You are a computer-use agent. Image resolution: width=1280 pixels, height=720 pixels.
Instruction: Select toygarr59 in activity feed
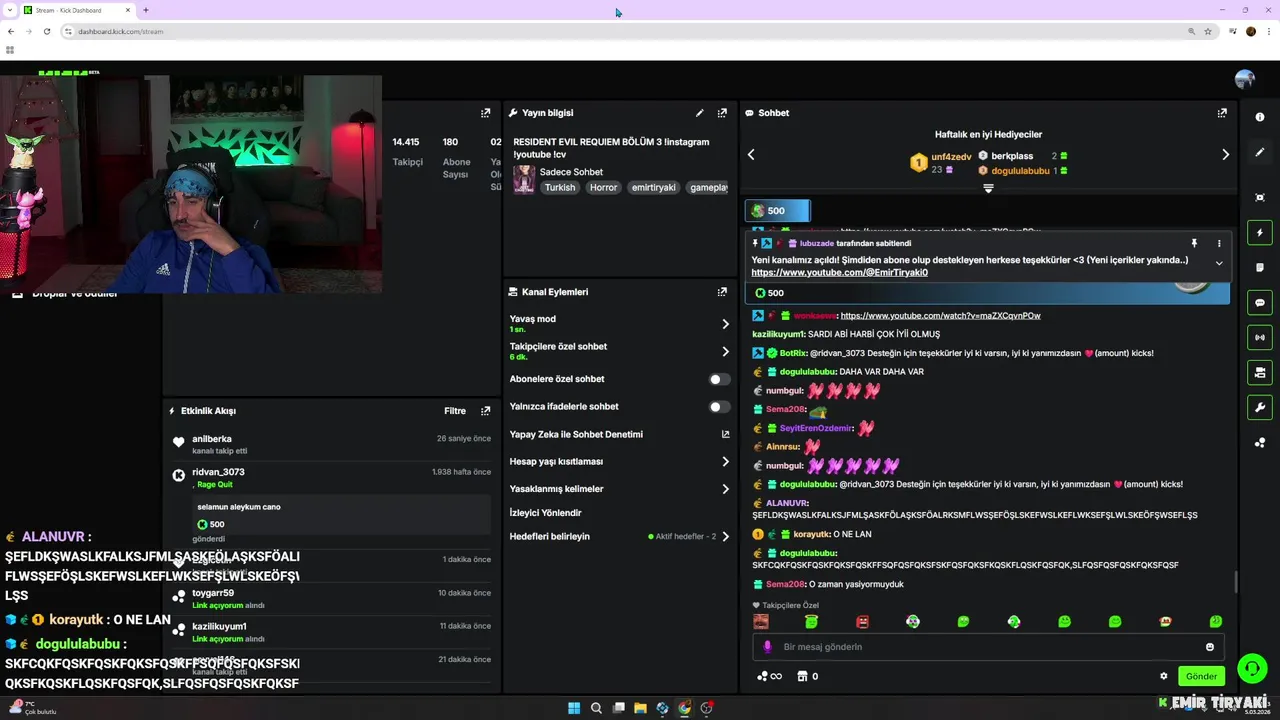(x=213, y=593)
